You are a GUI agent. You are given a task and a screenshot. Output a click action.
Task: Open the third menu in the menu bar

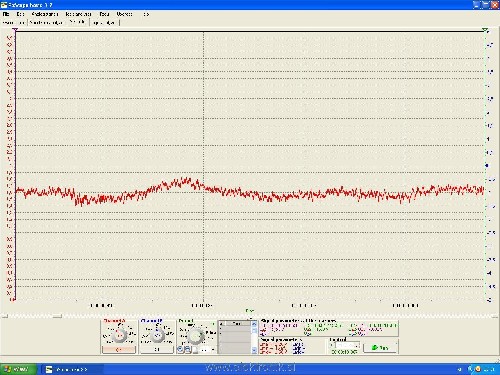45,14
